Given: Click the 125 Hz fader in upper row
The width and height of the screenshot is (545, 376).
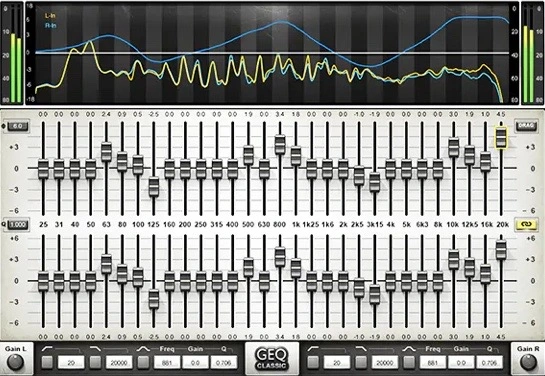Looking at the screenshot, I should tap(154, 187).
